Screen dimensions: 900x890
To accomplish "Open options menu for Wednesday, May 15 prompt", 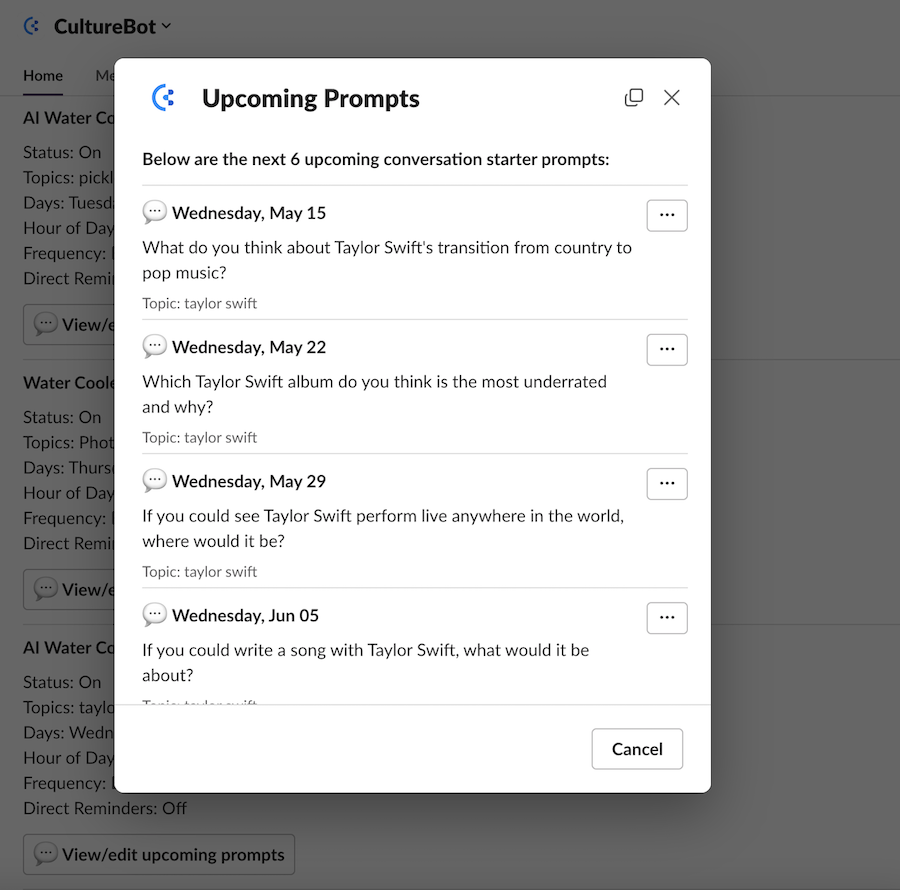I will (x=666, y=215).
